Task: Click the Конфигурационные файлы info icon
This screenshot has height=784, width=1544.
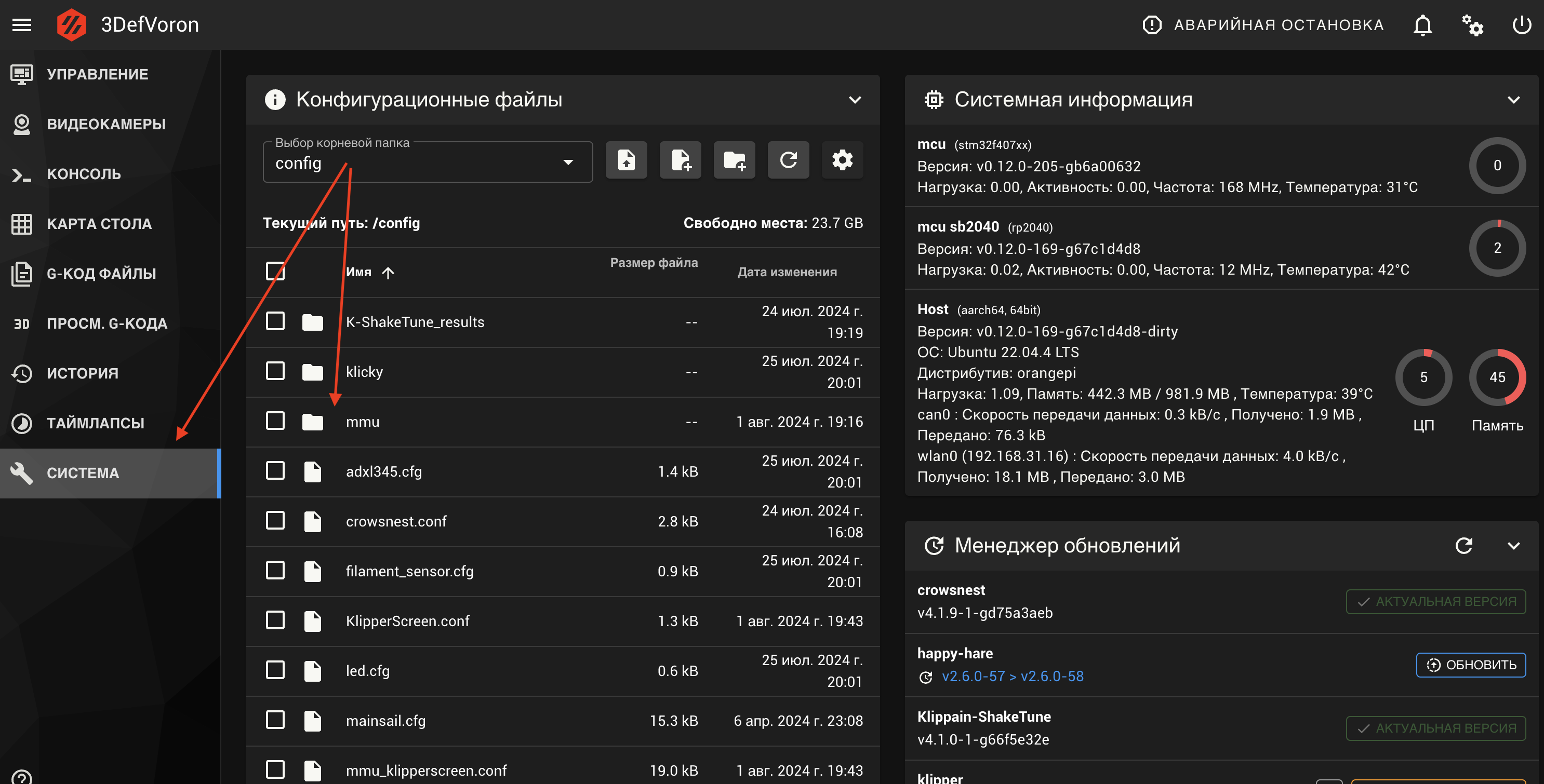Action: (275, 99)
